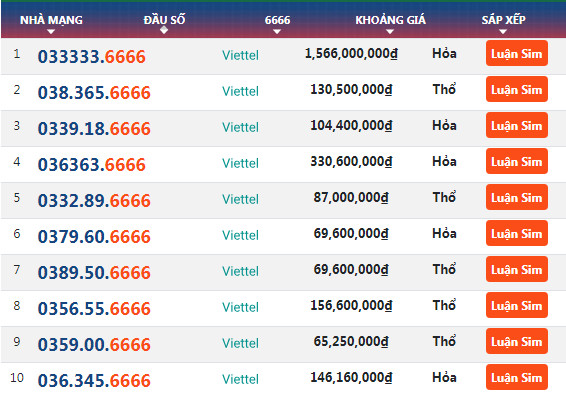Image resolution: width=566 pixels, height=398 pixels.
Task: Click Luận Sim for 0379.60.6666
Action: point(517,233)
